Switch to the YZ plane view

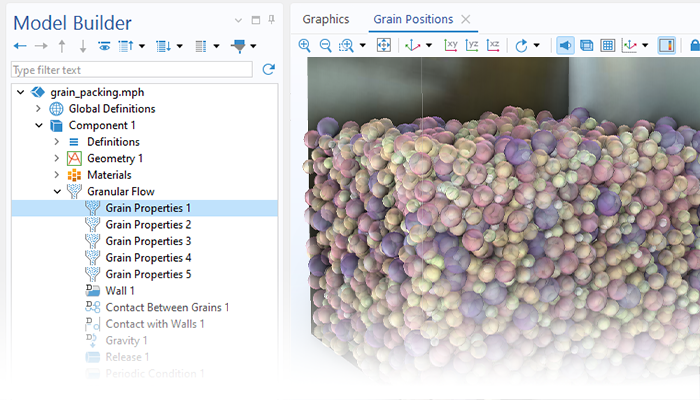472,45
